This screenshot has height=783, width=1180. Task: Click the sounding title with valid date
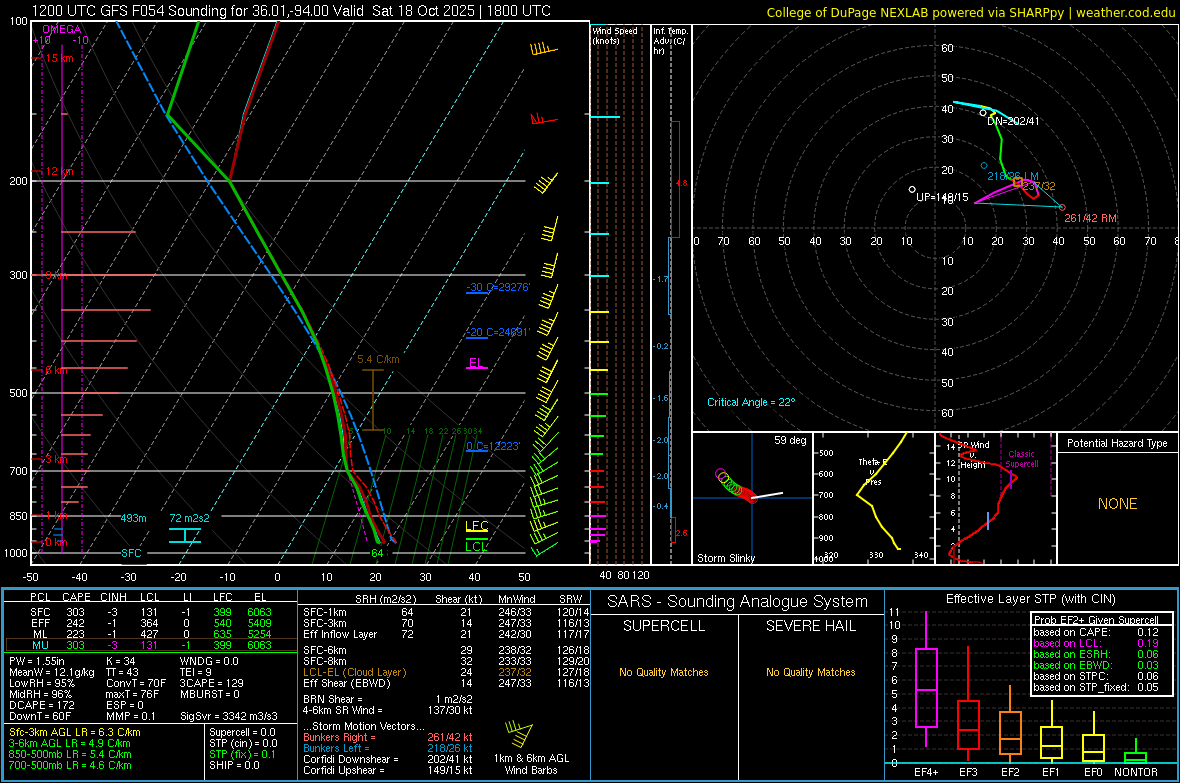point(290,11)
